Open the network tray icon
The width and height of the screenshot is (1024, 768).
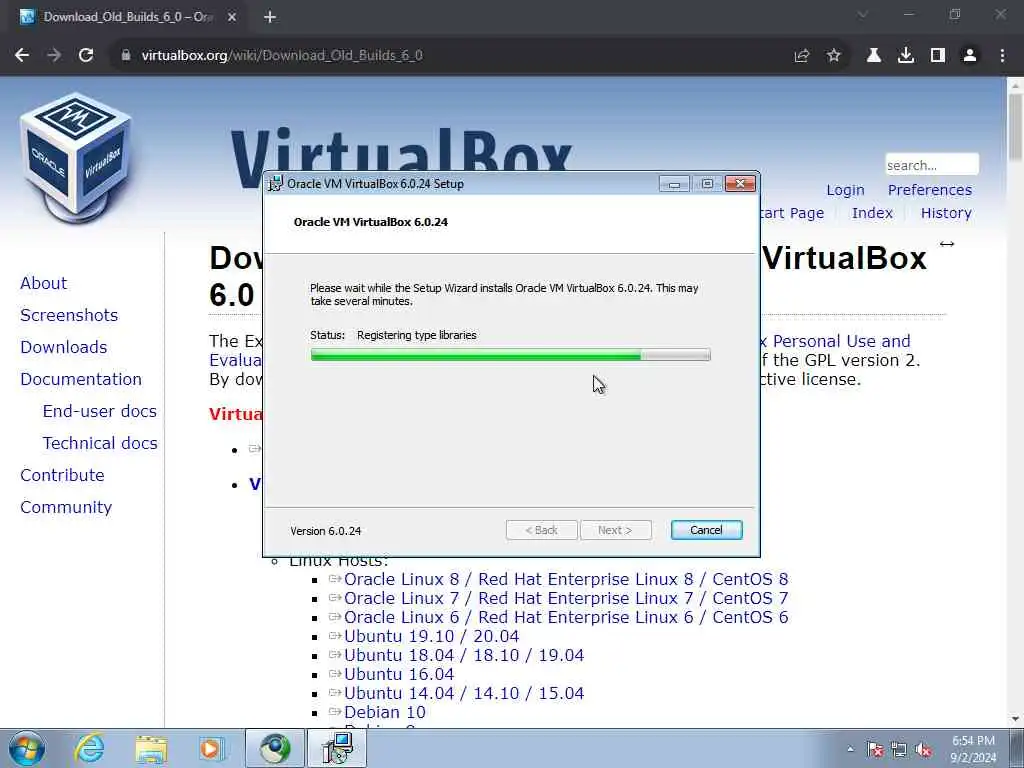(x=899, y=750)
